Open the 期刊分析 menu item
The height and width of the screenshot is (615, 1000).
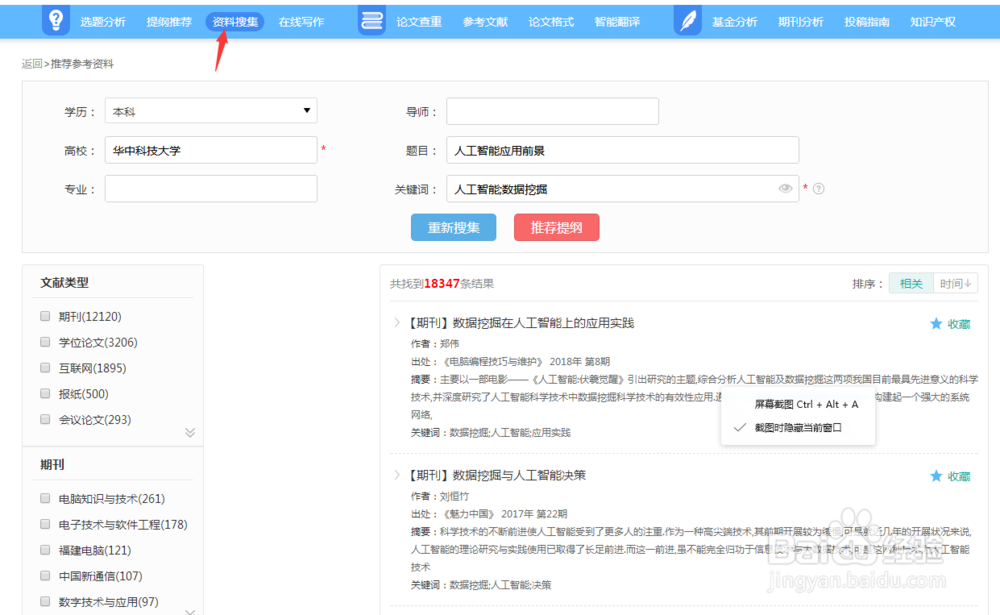point(801,22)
